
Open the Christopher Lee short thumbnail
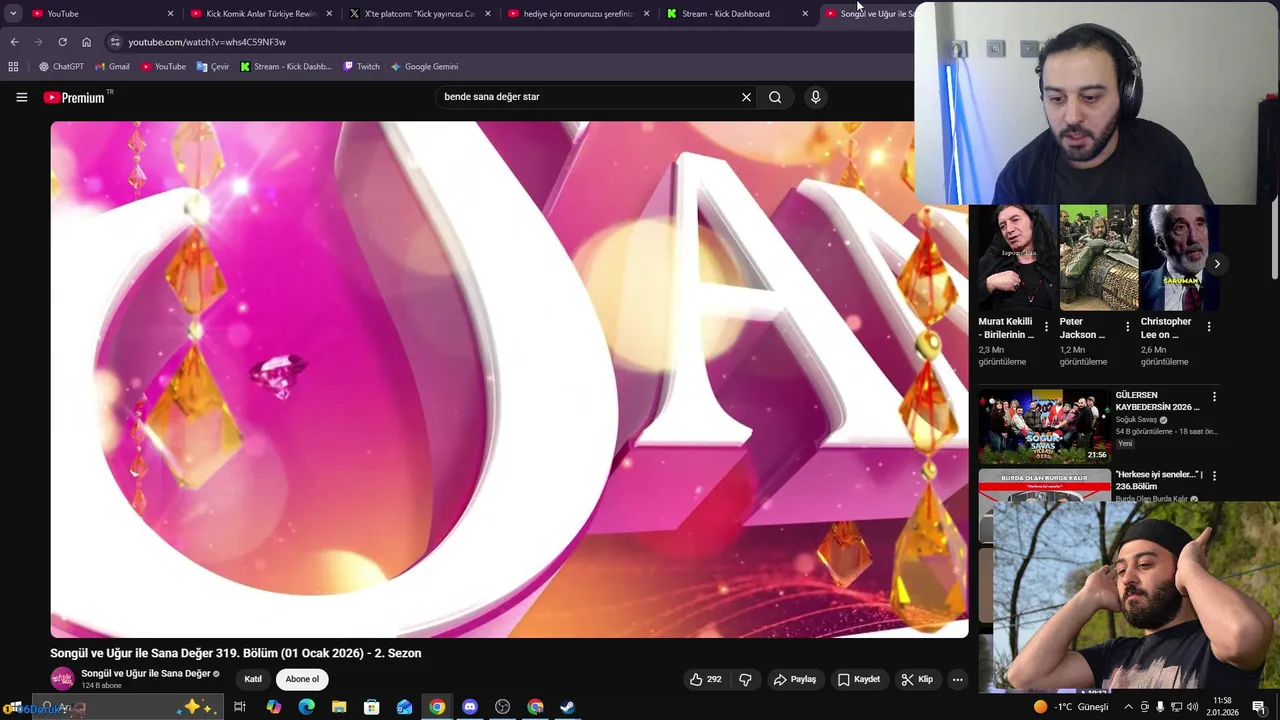1179,258
